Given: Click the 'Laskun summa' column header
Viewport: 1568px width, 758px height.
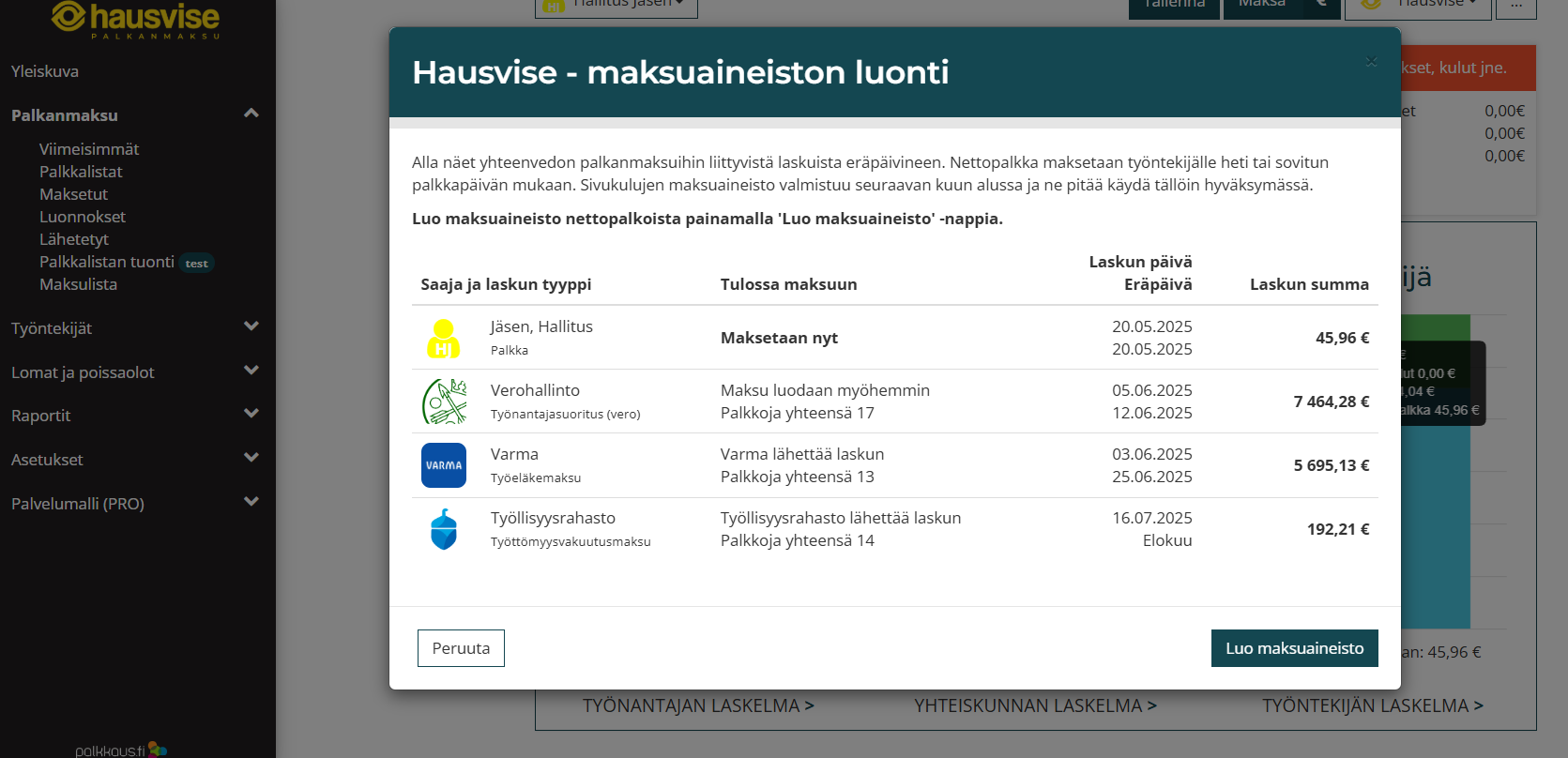Looking at the screenshot, I should [1309, 284].
